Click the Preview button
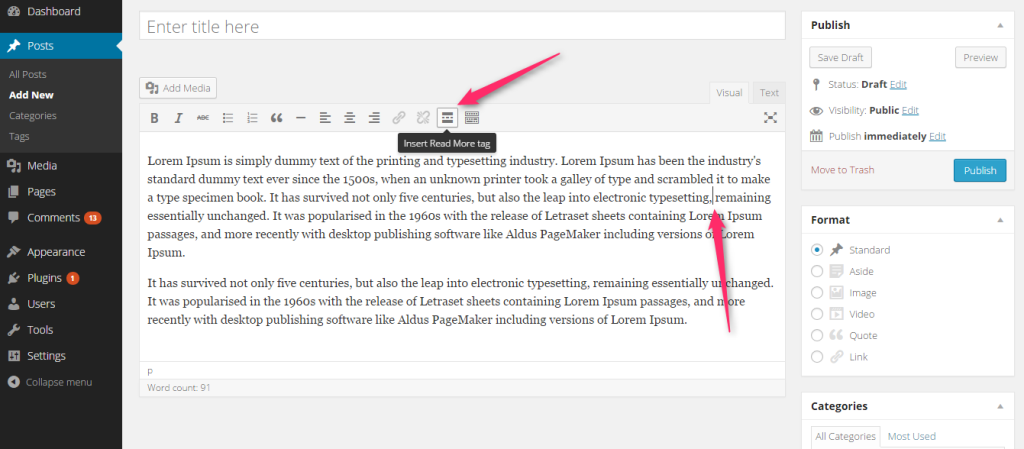The image size is (1024, 449). tap(980, 57)
